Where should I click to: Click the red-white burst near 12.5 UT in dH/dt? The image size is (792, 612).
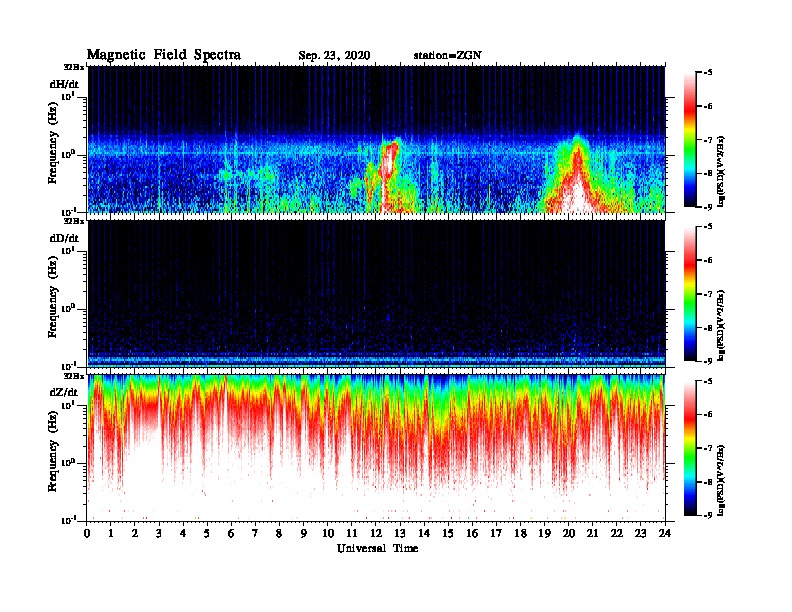click(388, 174)
